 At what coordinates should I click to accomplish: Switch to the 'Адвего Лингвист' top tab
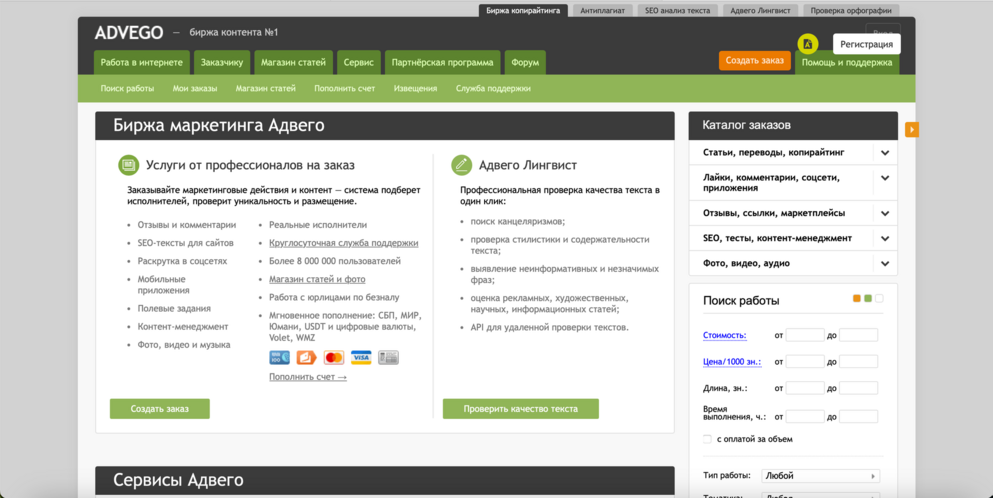[x=760, y=11]
